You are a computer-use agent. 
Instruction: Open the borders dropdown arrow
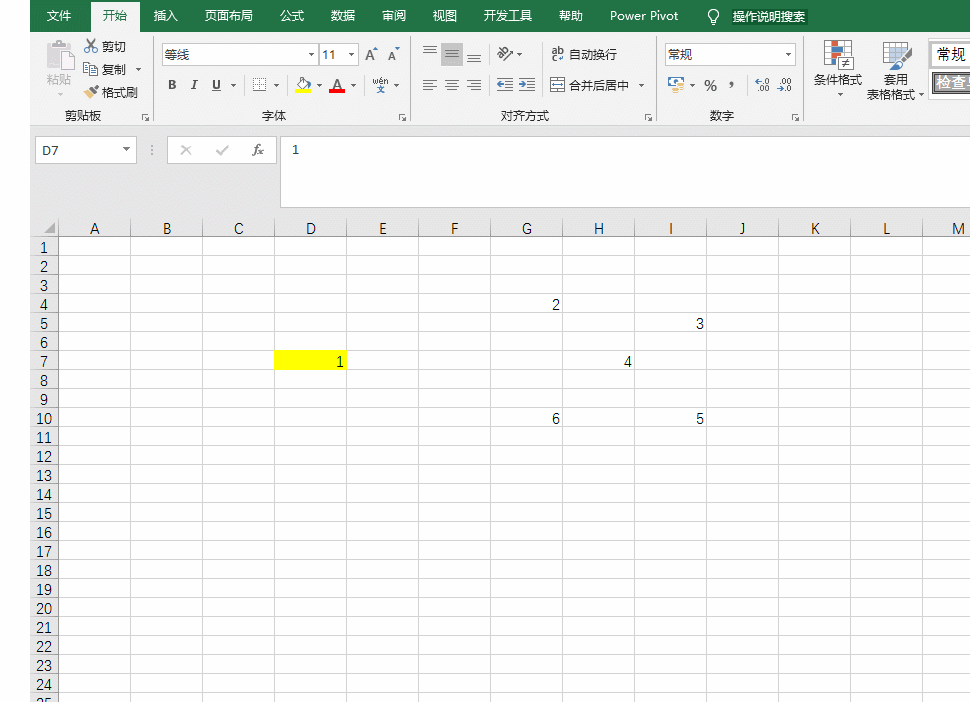[x=277, y=85]
